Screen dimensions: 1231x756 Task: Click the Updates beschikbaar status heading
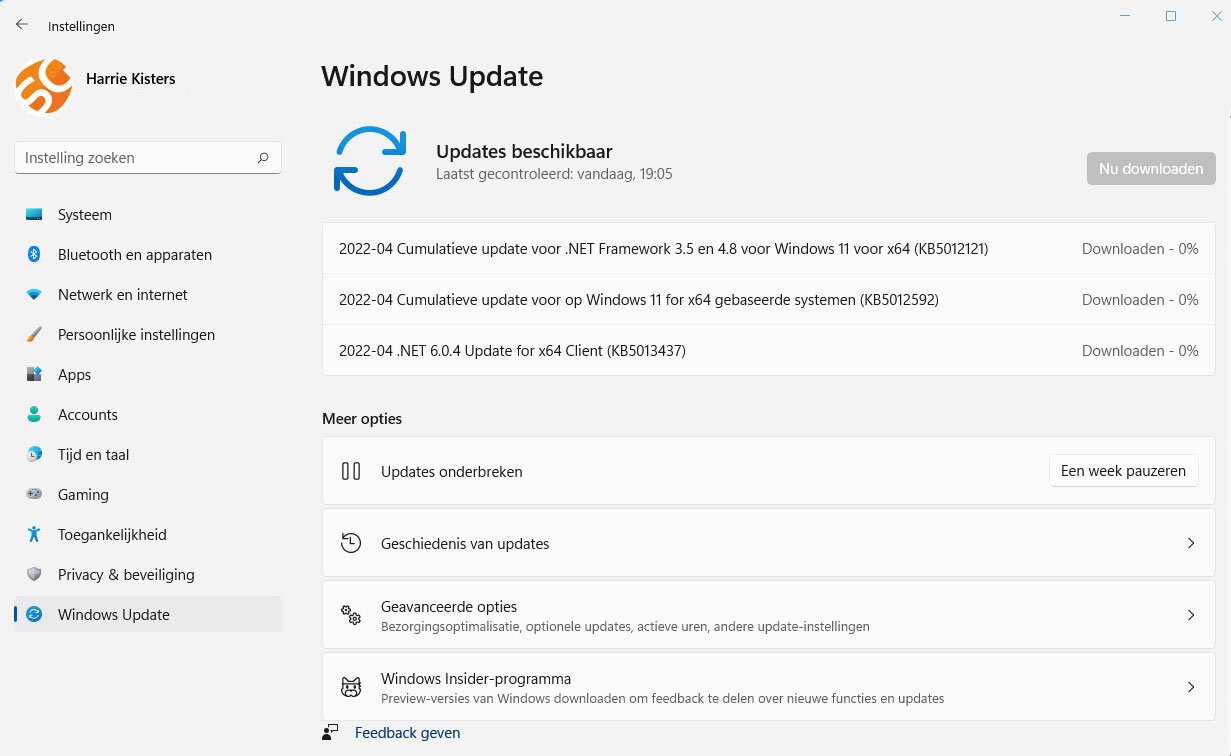(x=524, y=152)
